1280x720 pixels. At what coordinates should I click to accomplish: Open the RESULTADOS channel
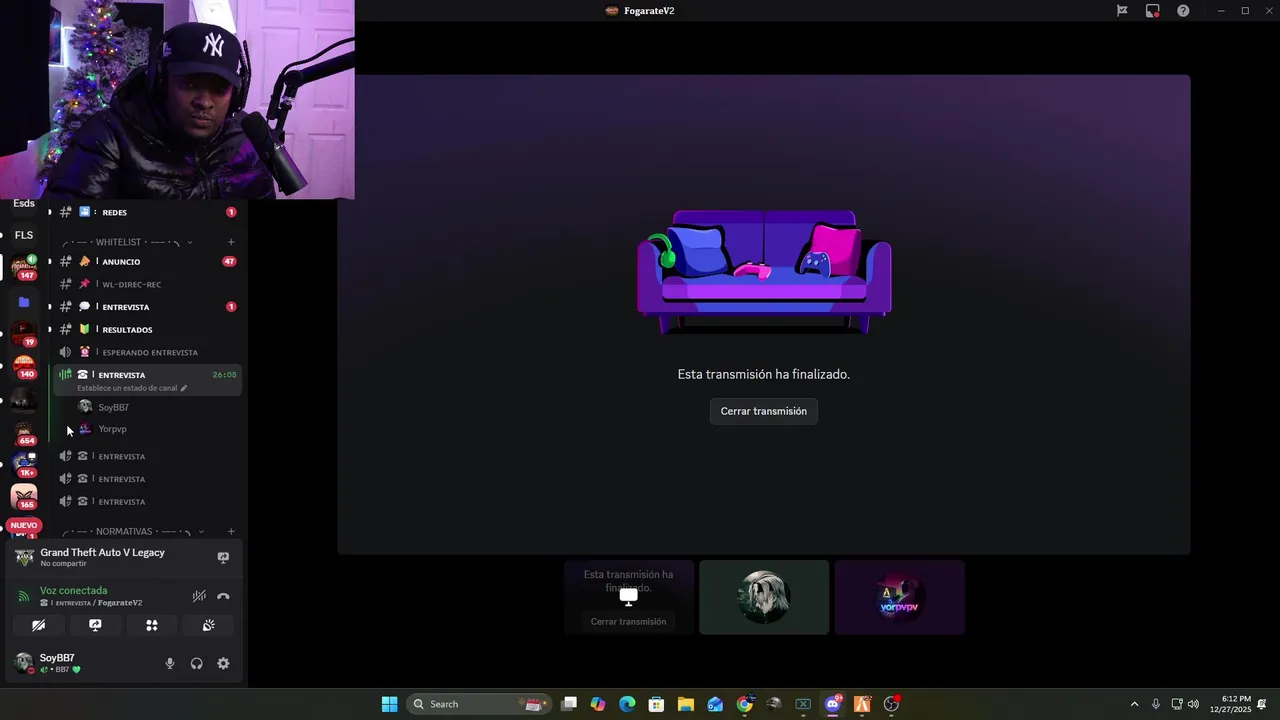(148, 330)
